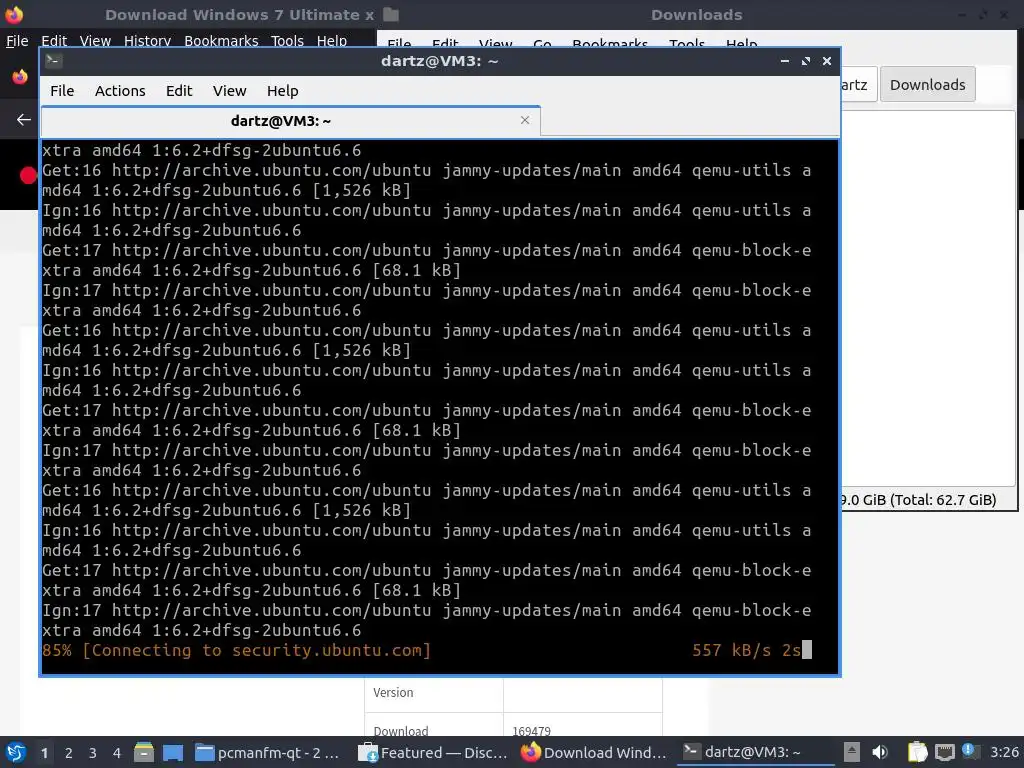The image size is (1024, 768).
Task: Click the folder icon in Downloads window title
Action: [391, 14]
